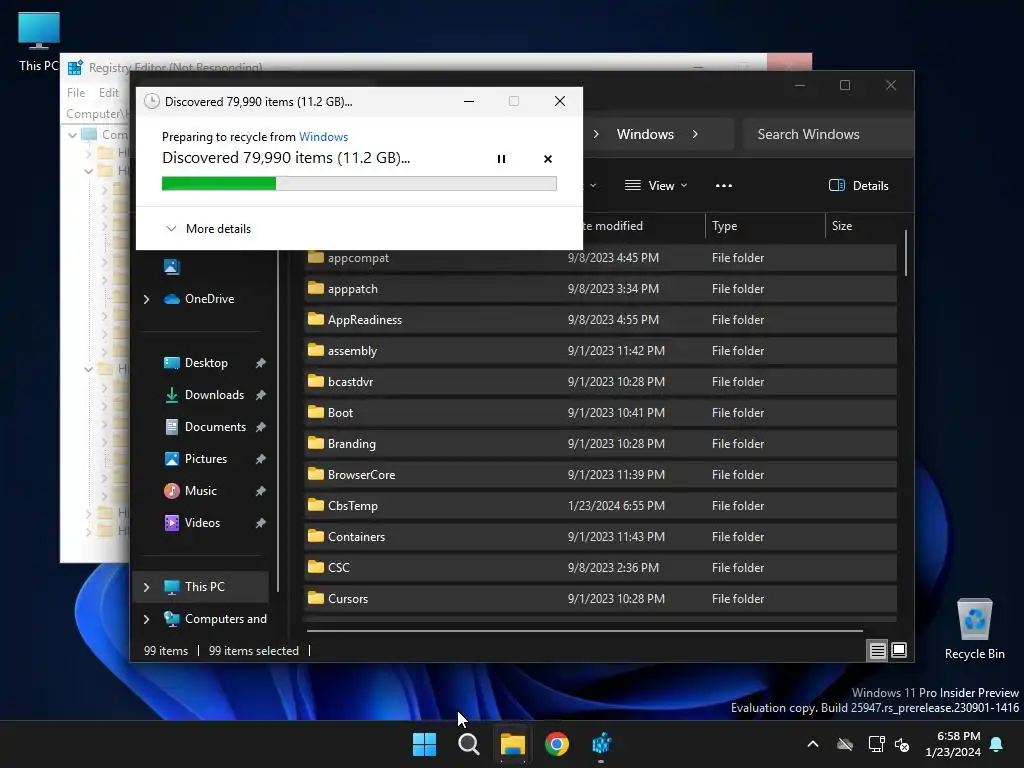The width and height of the screenshot is (1024, 768).
Task: Open the clock showing 6:58 PM
Action: coord(953,744)
